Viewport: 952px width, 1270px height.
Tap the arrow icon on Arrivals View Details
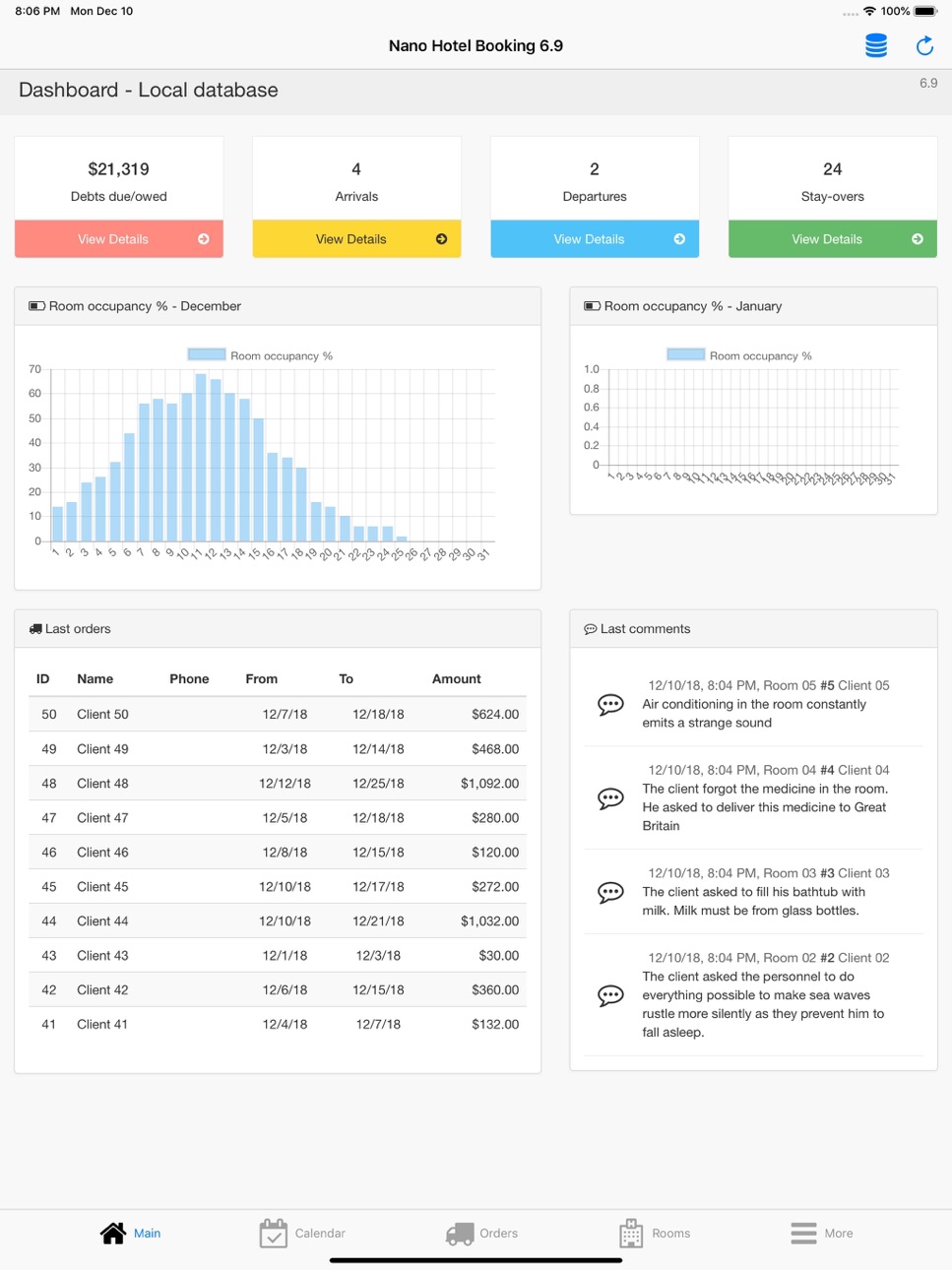(441, 239)
